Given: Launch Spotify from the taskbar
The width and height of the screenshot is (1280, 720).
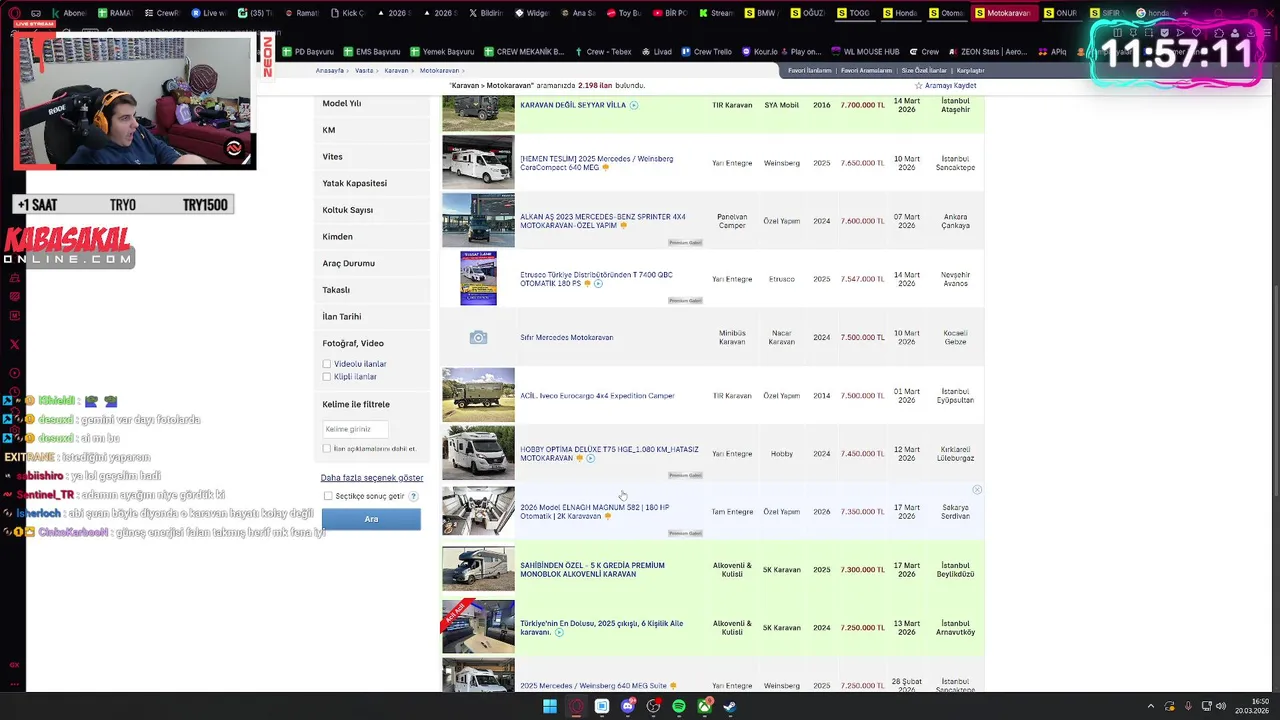Looking at the screenshot, I should click(x=679, y=707).
